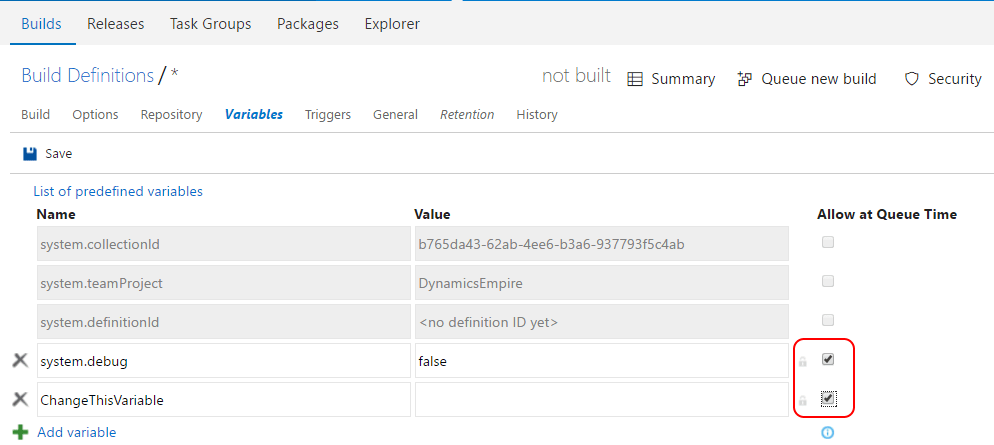Uncheck Allow at Queue Time for ChangeThisVariable
Screen dimensions: 994x445
pos(828,399)
